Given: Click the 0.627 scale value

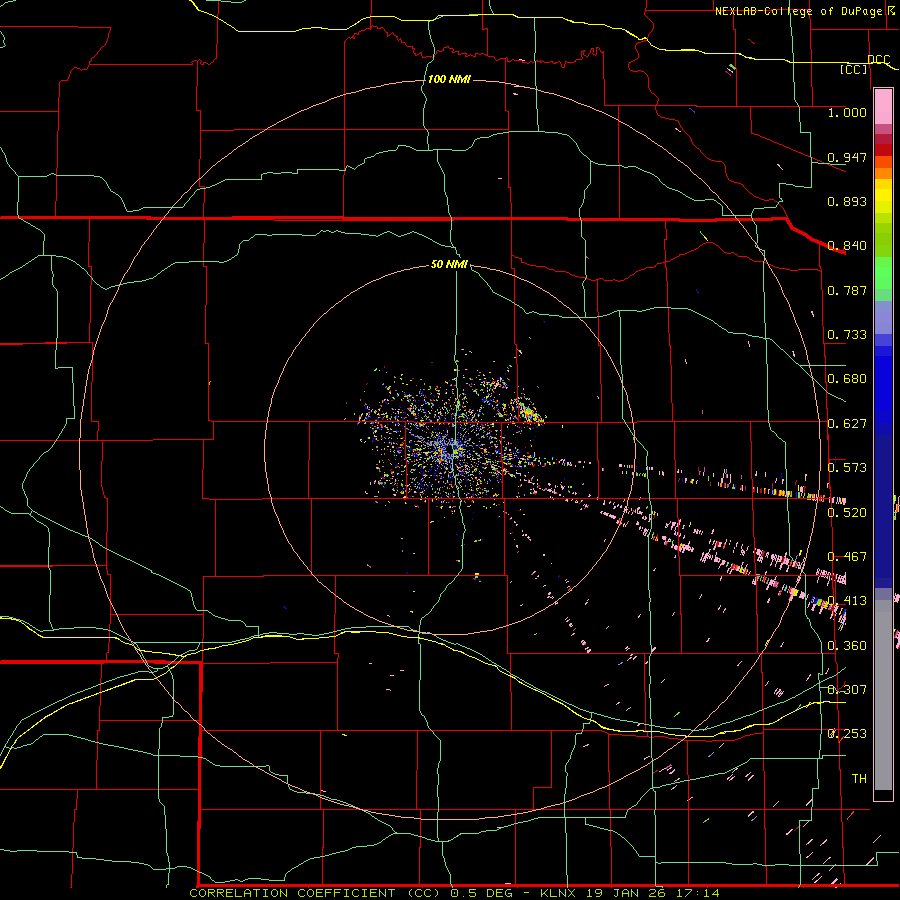Looking at the screenshot, I should point(847,424).
